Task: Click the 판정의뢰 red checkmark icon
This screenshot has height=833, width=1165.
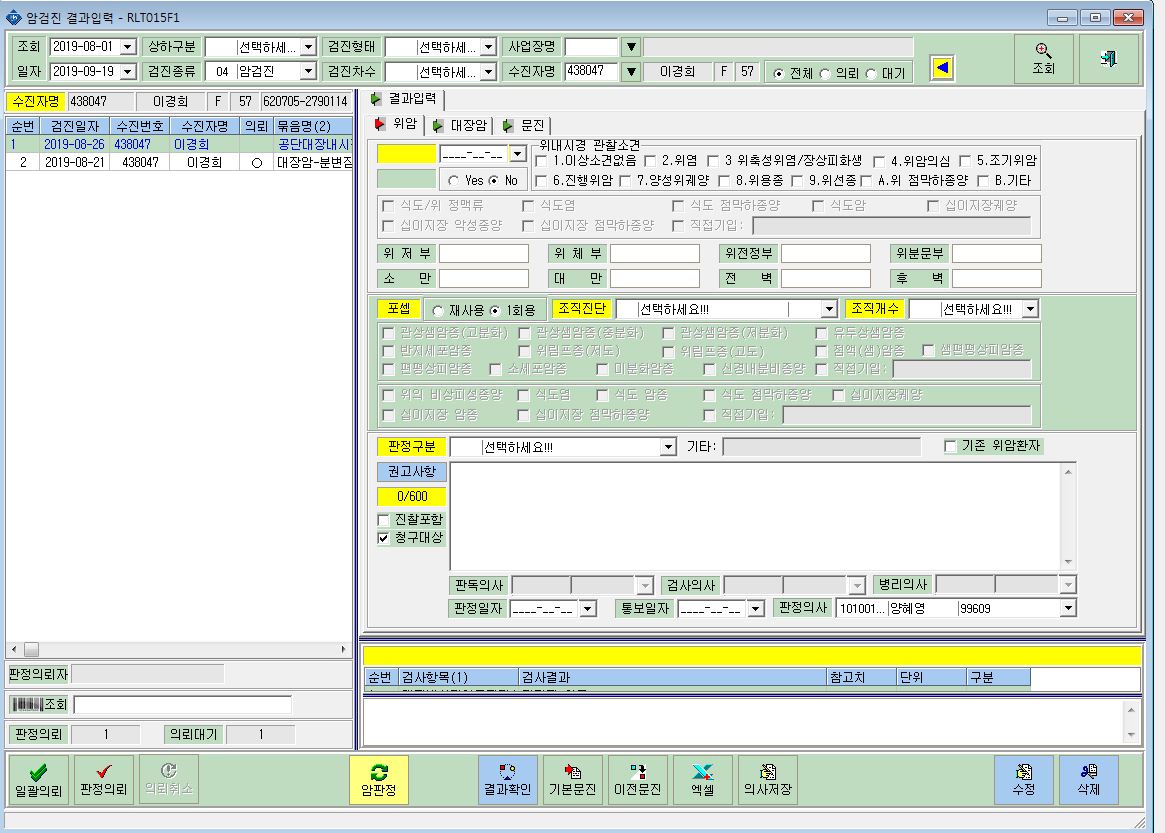Action: [x=104, y=771]
